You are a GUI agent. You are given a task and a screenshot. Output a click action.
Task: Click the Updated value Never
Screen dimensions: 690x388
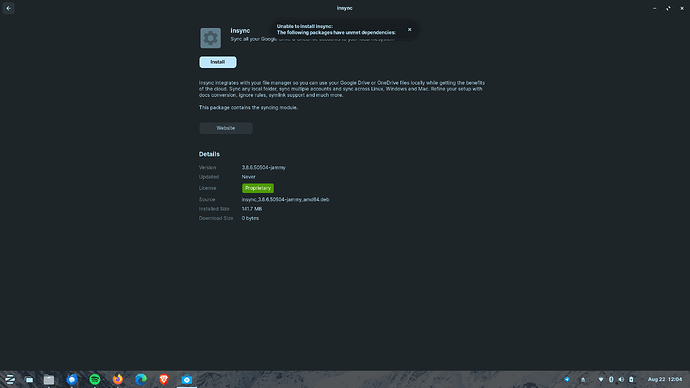point(248,177)
